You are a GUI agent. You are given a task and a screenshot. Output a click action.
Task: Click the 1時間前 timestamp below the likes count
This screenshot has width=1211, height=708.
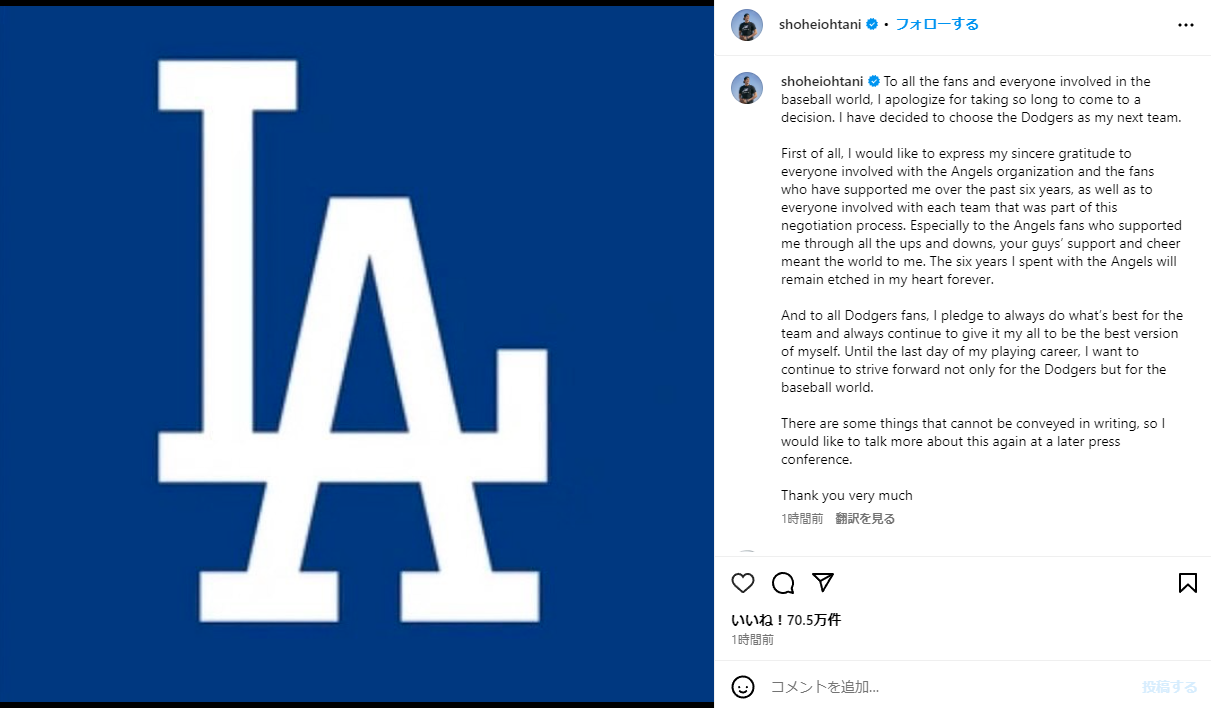[x=752, y=640]
